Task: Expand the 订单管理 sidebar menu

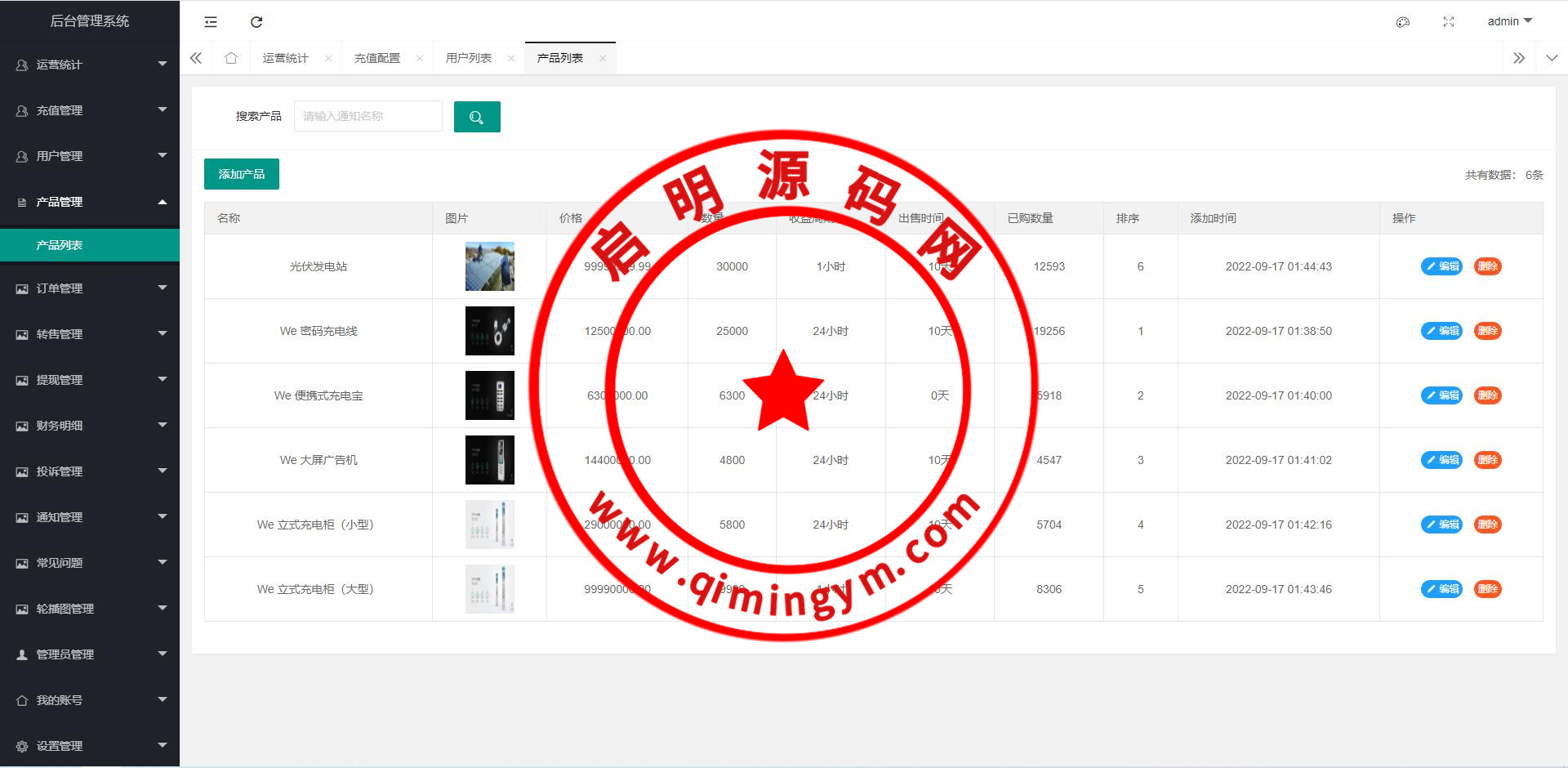Action: coord(90,288)
